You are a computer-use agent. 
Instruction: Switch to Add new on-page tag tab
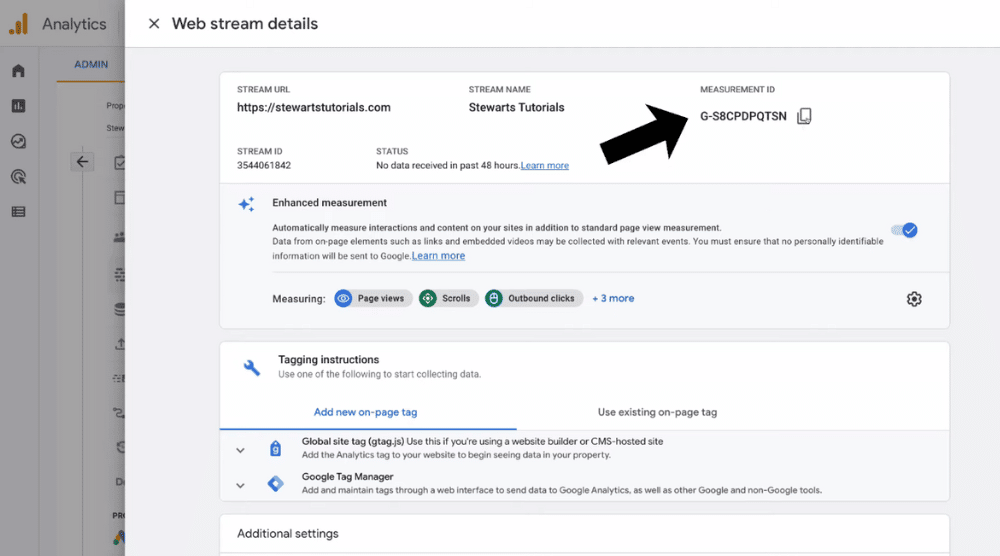365,412
